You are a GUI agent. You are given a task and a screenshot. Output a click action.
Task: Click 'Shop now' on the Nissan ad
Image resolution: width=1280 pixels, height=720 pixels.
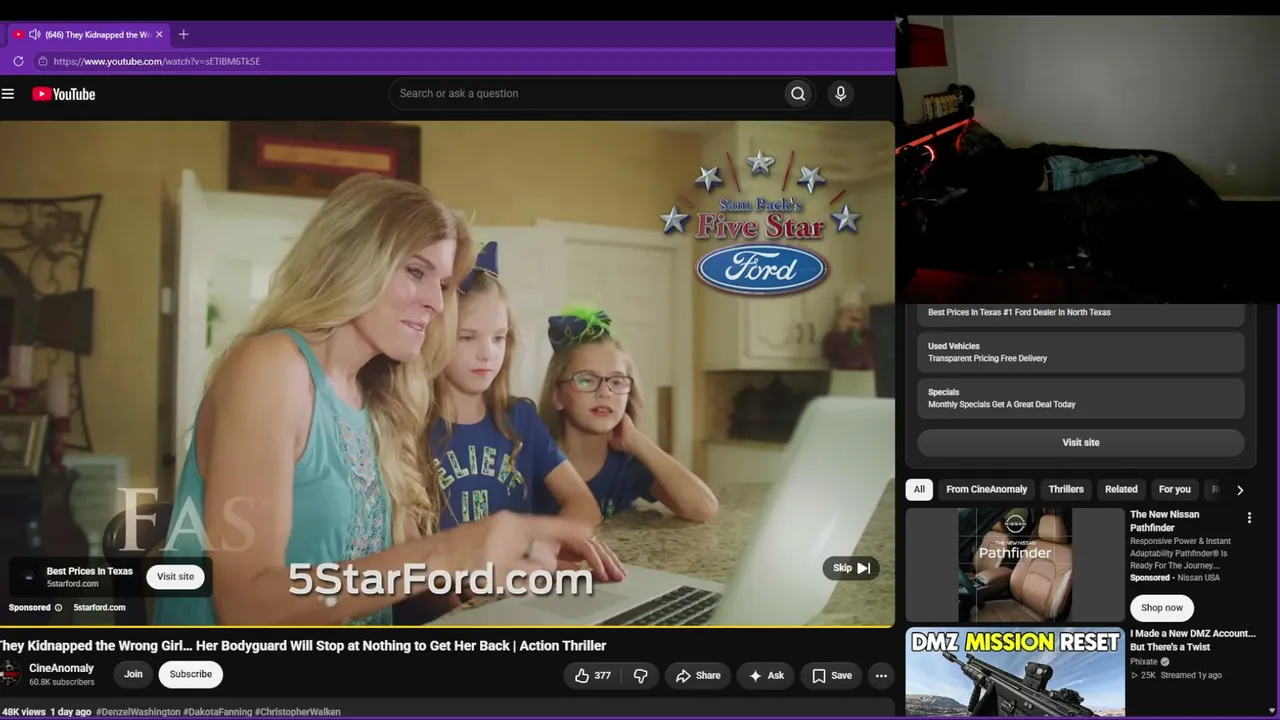pos(1162,607)
